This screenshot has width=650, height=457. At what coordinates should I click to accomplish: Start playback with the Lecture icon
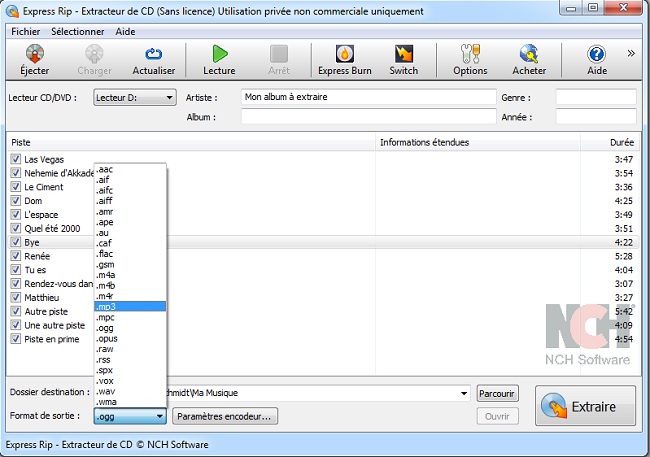[x=219, y=60]
